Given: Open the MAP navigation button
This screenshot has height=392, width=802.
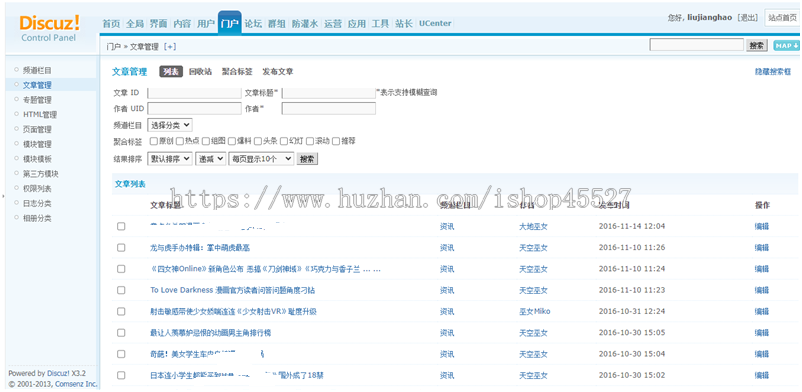Looking at the screenshot, I should click(x=786, y=46).
